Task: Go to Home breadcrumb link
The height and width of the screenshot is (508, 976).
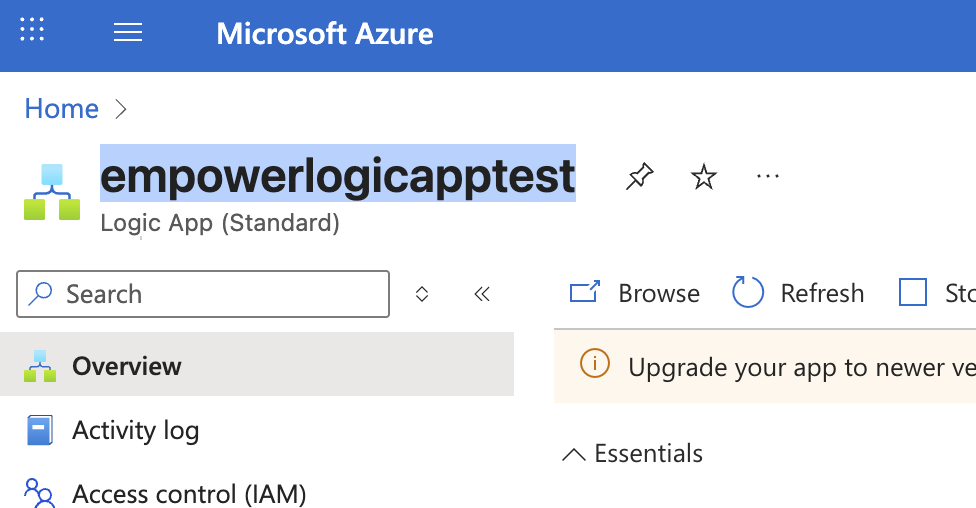Action: tap(62, 109)
